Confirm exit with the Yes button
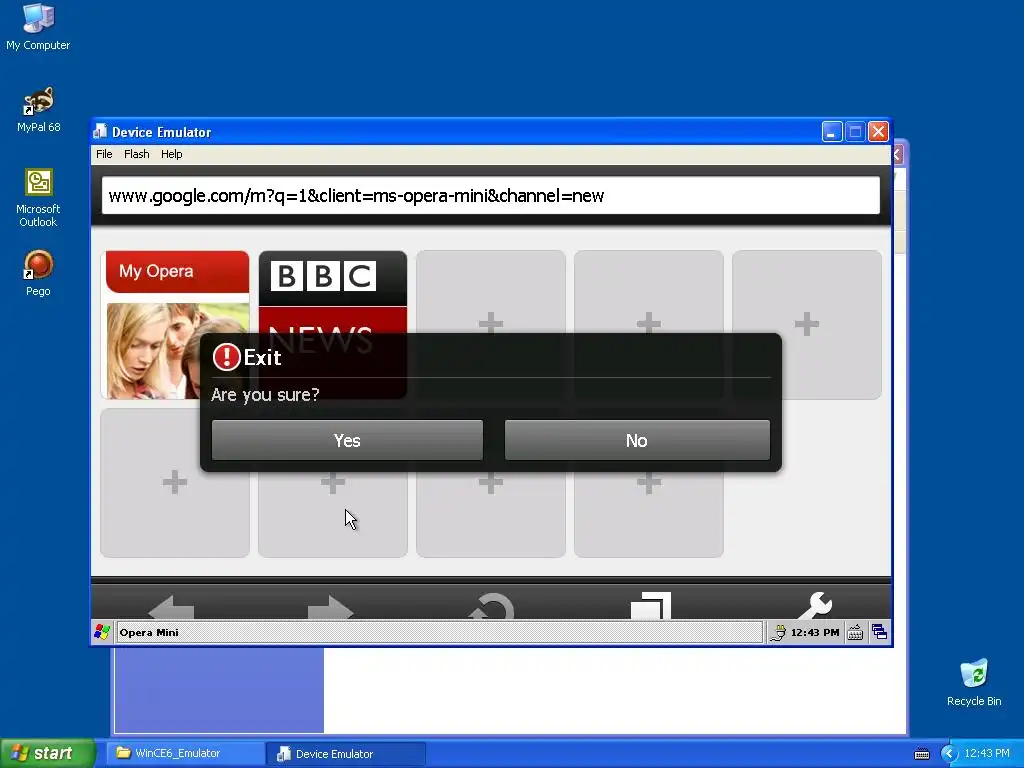This screenshot has height=768, width=1024. pyautogui.click(x=347, y=440)
